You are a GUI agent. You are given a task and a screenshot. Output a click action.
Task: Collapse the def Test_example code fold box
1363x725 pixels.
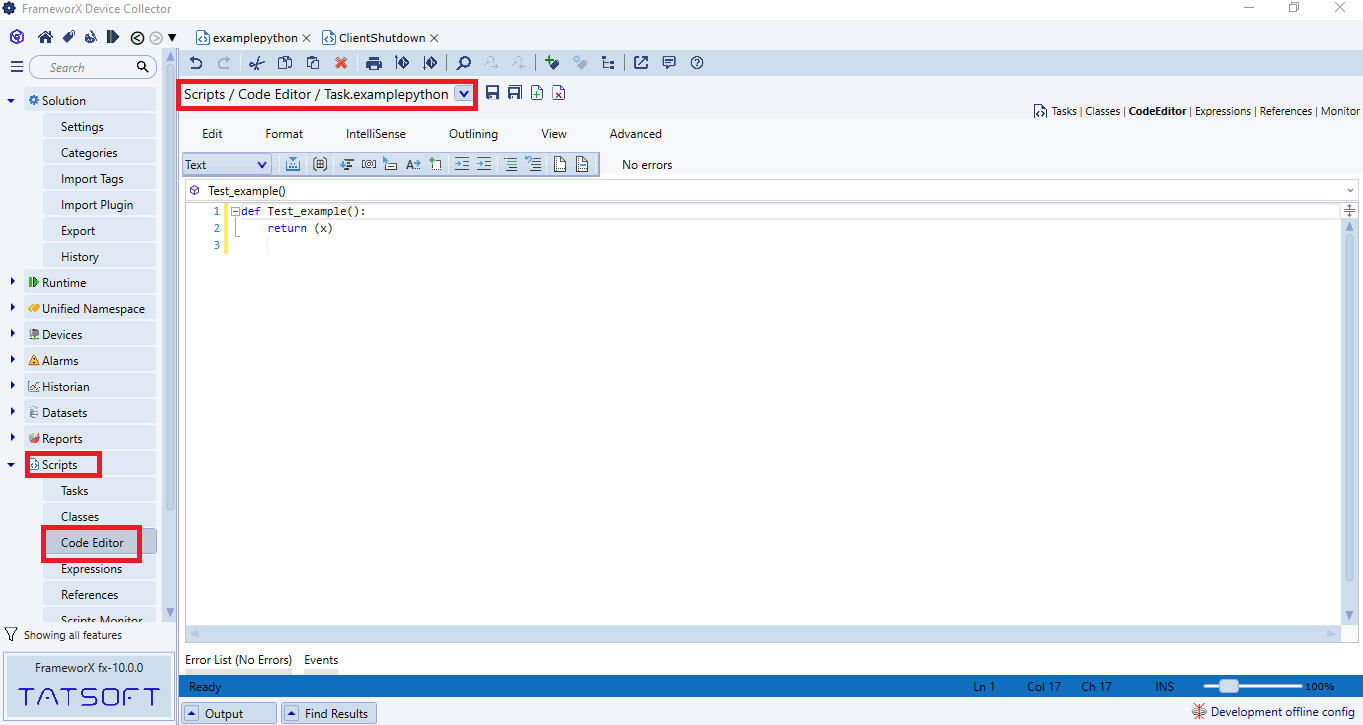click(x=235, y=212)
